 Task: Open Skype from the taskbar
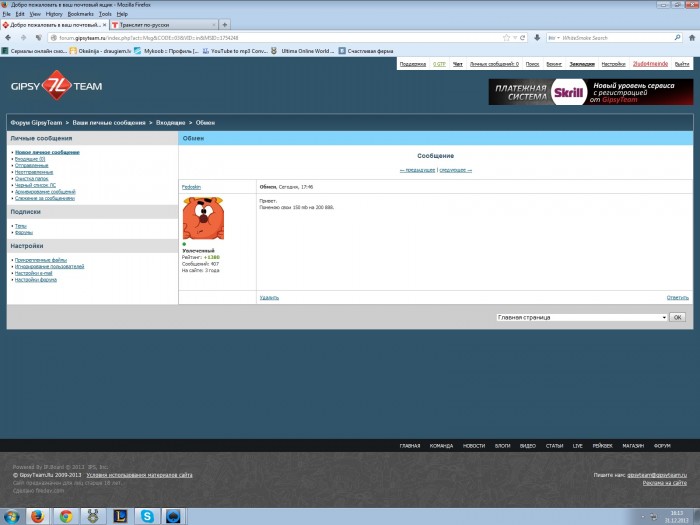point(147,517)
